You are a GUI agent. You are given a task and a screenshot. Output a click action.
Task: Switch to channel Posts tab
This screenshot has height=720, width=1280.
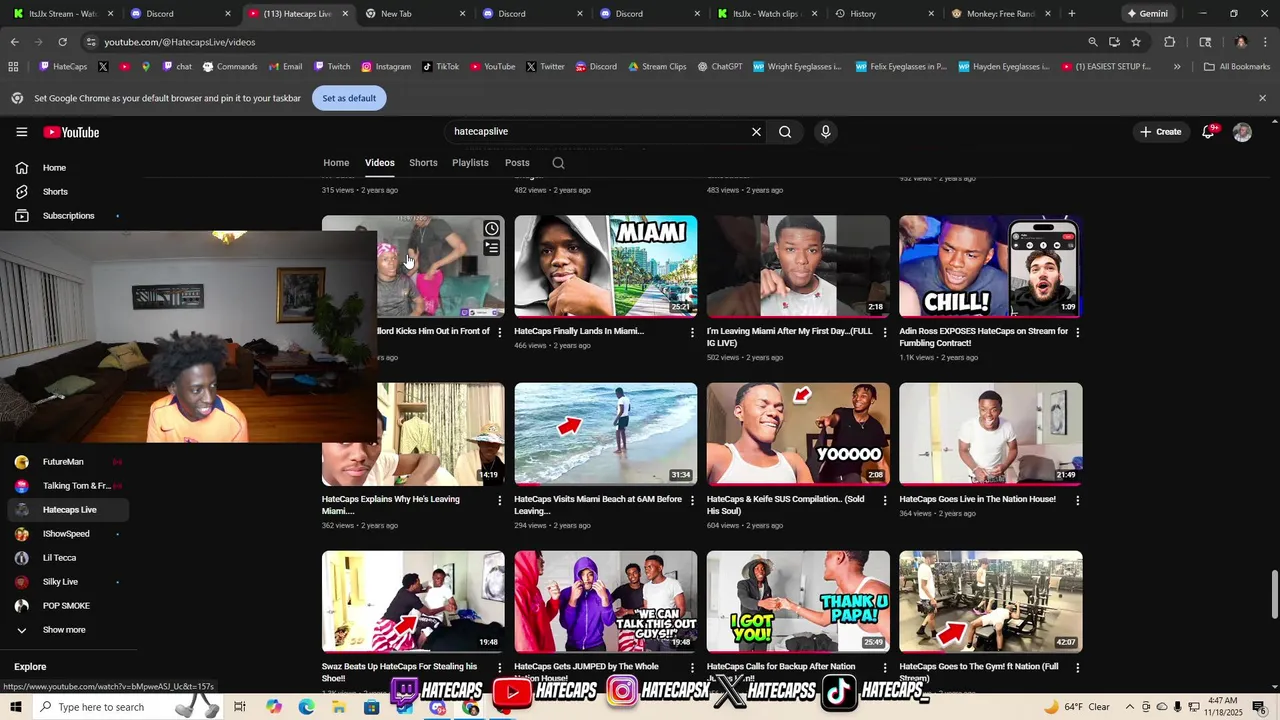tap(517, 163)
